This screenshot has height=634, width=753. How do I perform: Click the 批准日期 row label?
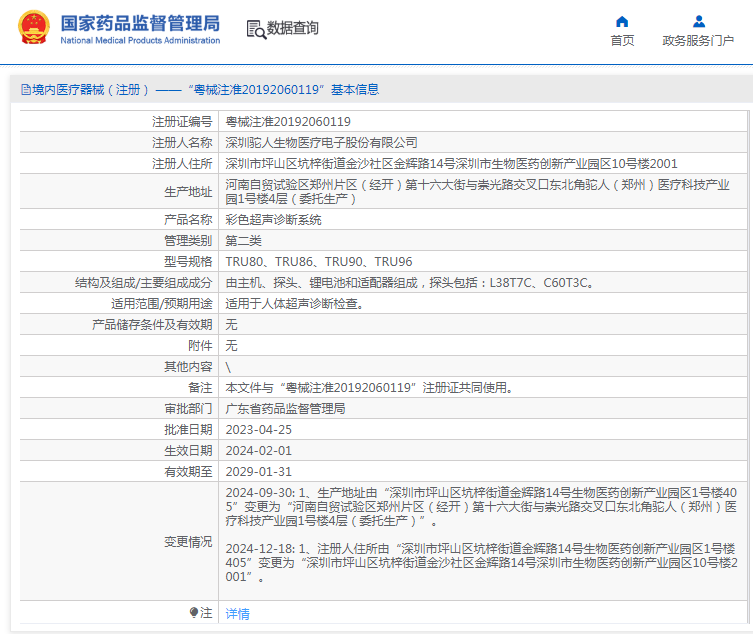click(x=188, y=430)
